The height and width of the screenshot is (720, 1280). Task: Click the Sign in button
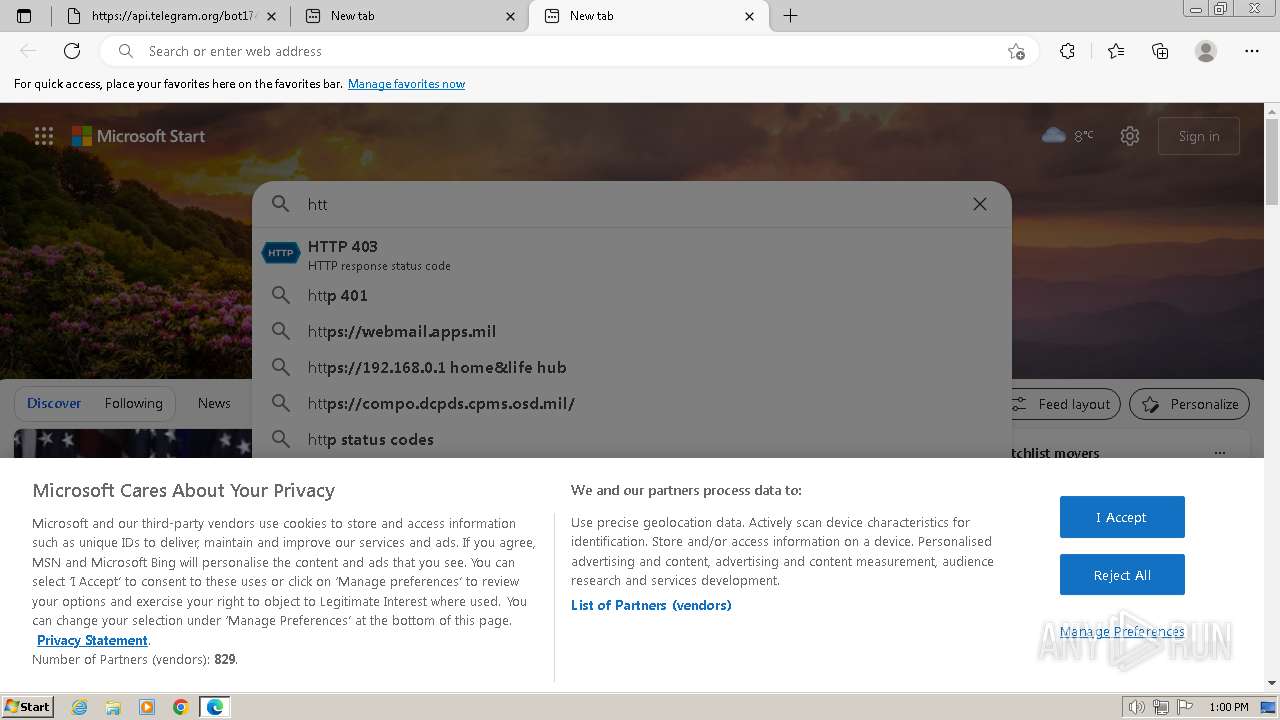coord(1199,136)
